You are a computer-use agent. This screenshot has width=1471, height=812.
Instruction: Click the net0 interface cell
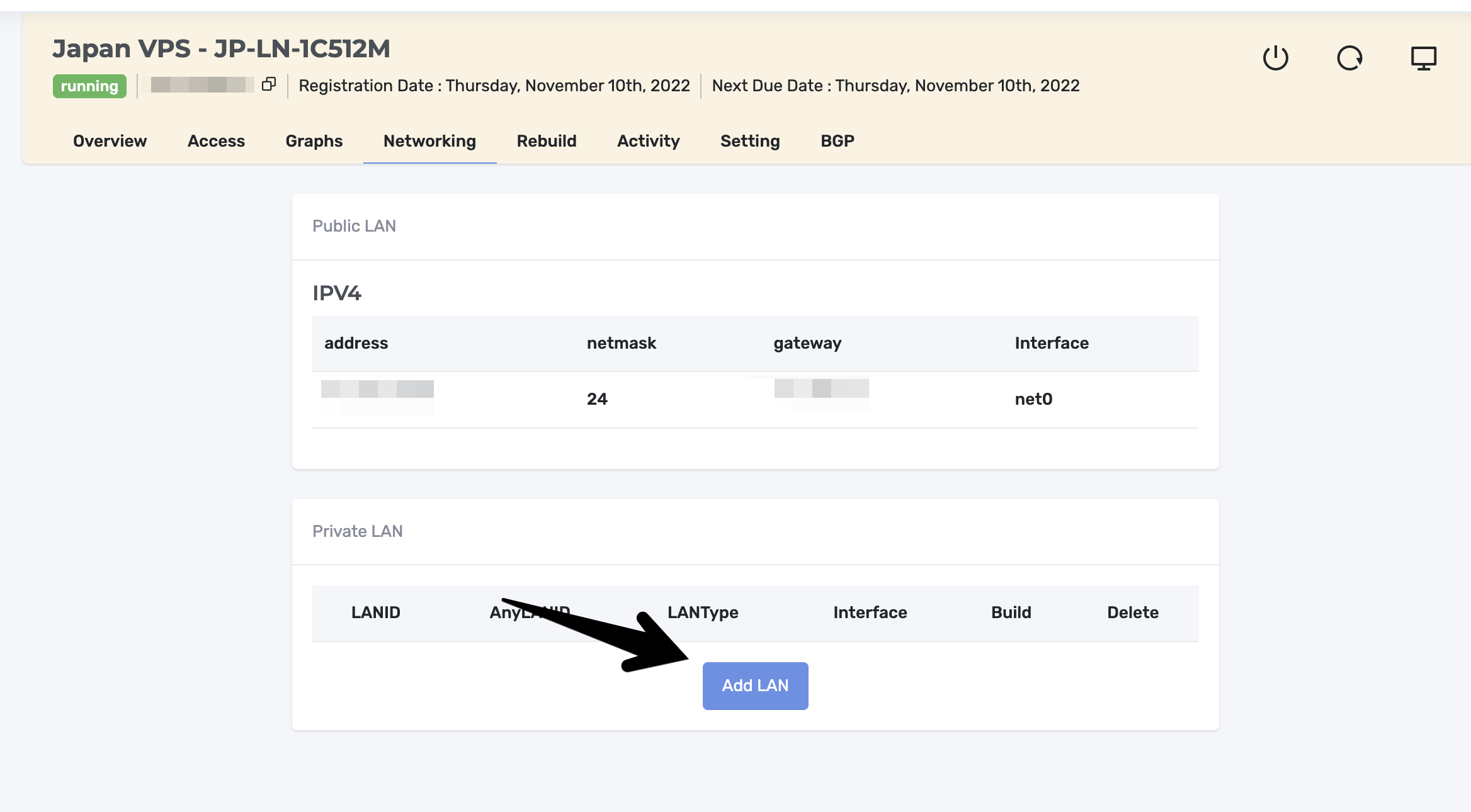pos(1033,399)
